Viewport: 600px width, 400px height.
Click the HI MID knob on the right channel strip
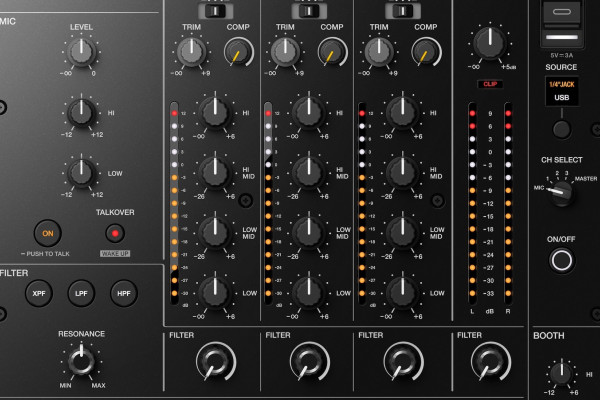[403, 173]
